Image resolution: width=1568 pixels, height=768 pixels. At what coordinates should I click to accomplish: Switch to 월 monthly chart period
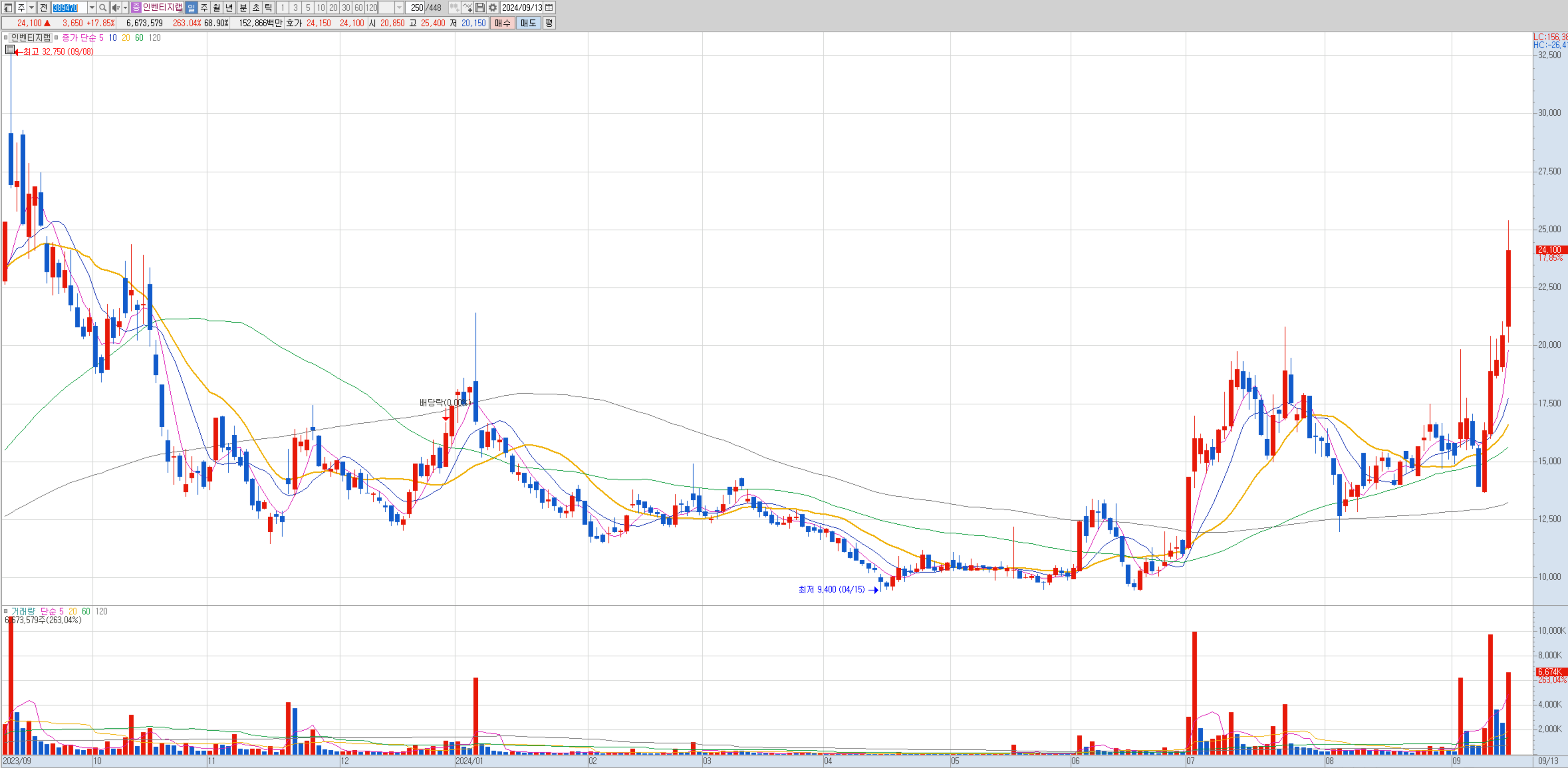[217, 8]
